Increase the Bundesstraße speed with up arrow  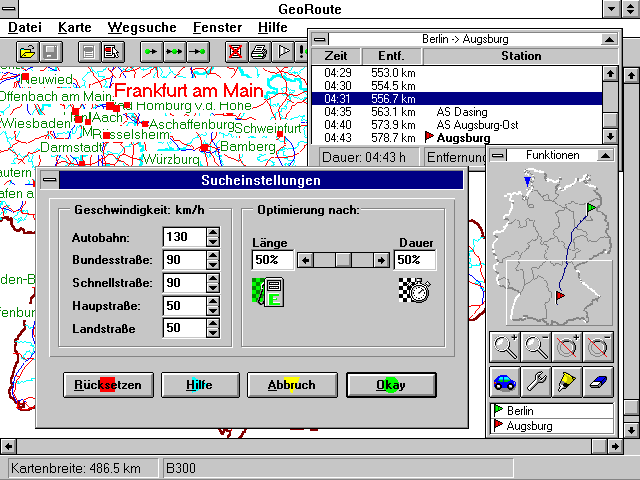point(212,255)
